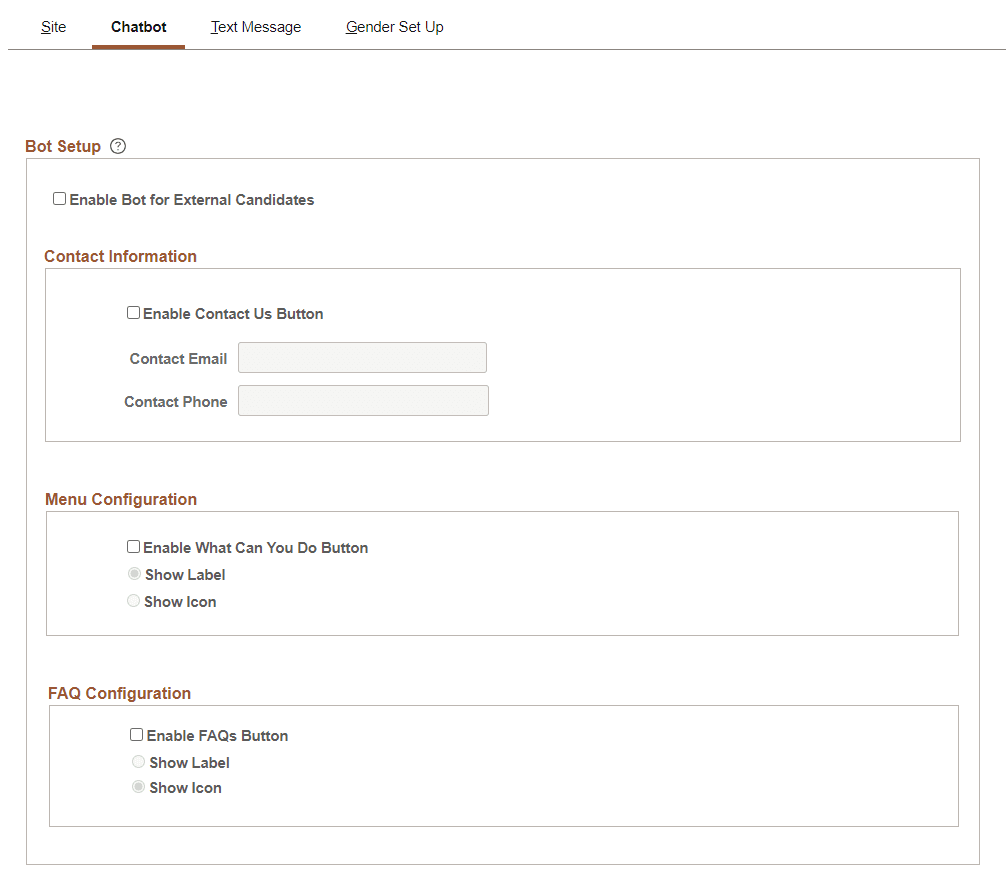Click the Bot Setup heading text
This screenshot has width=1006, height=890.
point(63,146)
